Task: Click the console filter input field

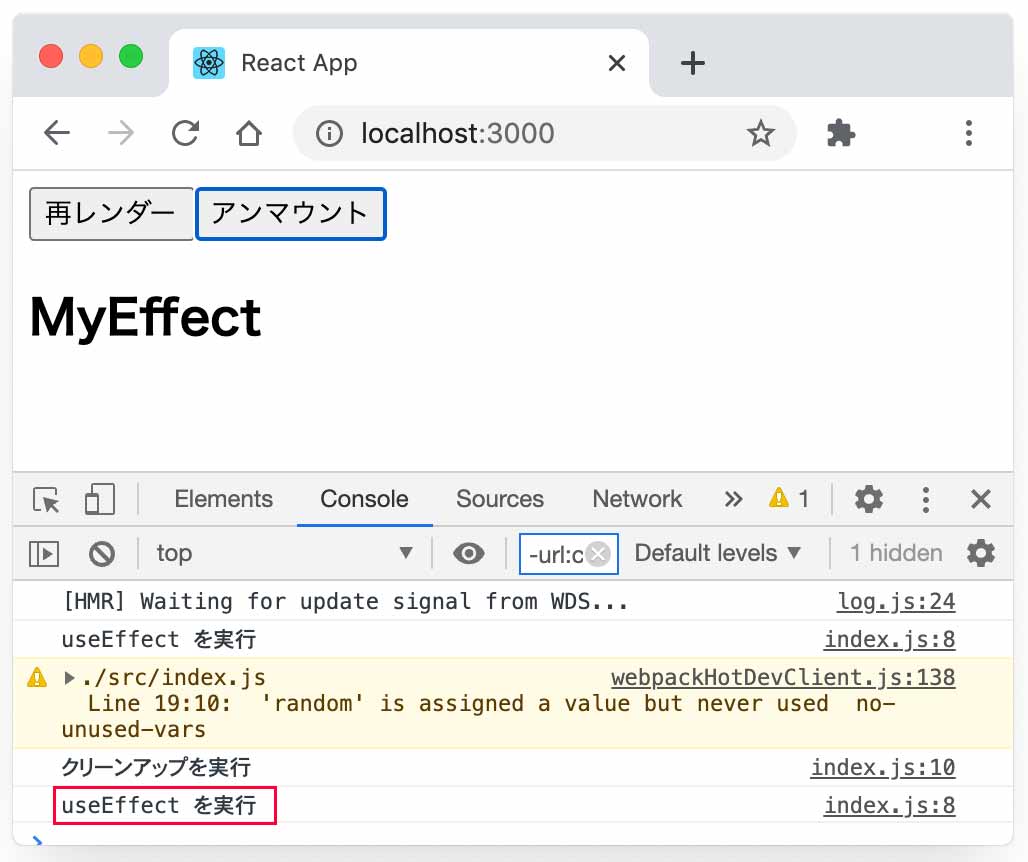Action: pos(556,554)
